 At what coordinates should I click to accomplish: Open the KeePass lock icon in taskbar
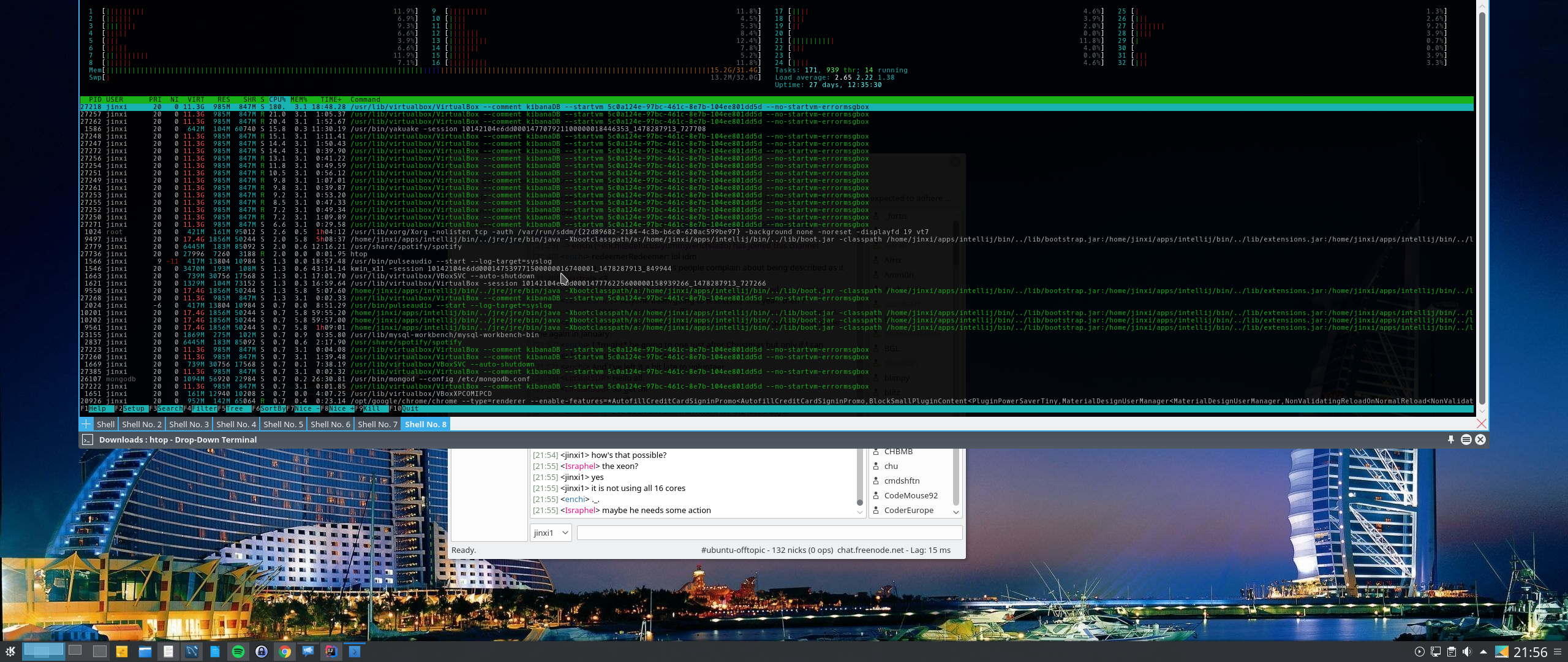[x=262, y=652]
